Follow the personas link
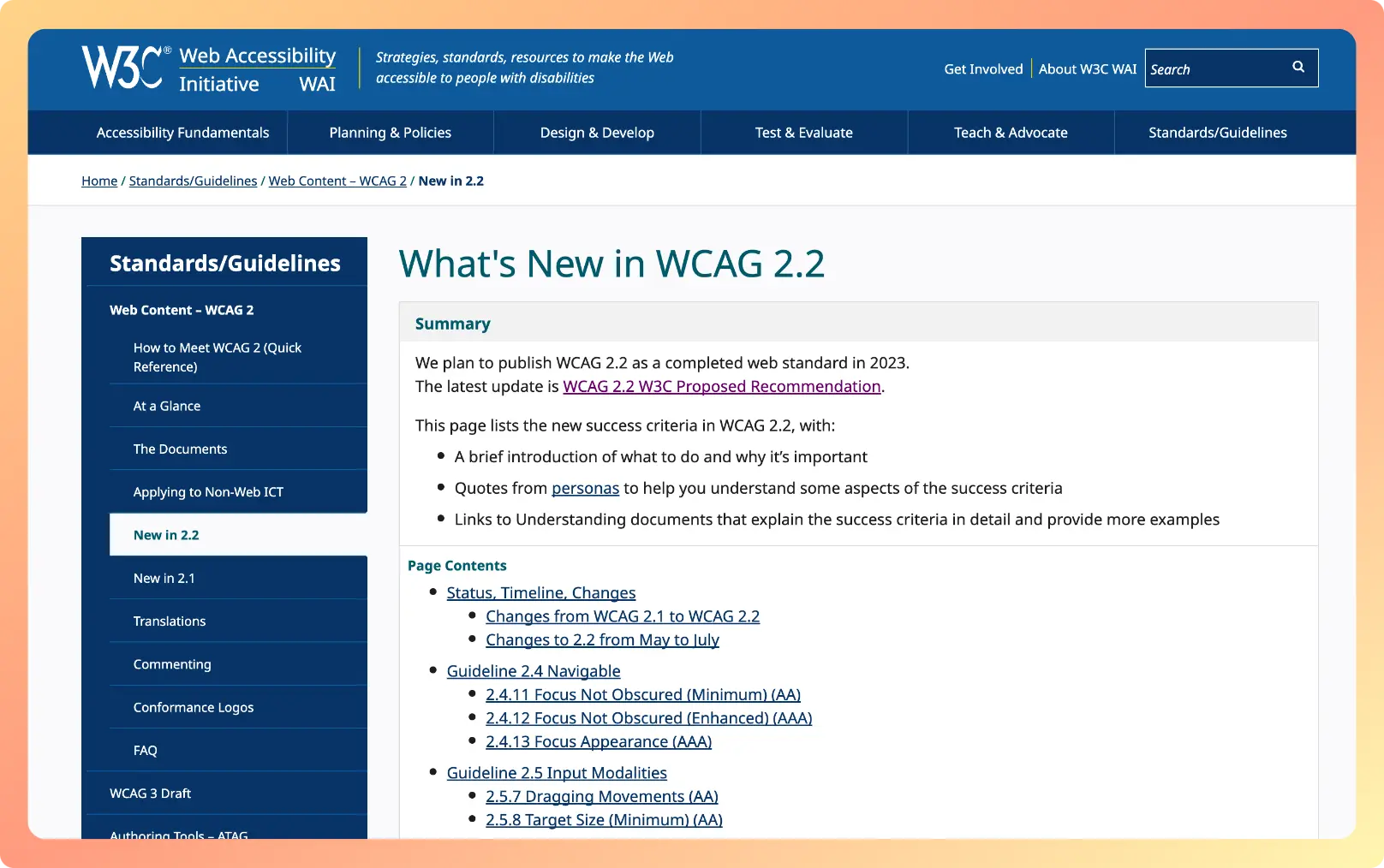This screenshot has height=868, width=1384. [585, 489]
